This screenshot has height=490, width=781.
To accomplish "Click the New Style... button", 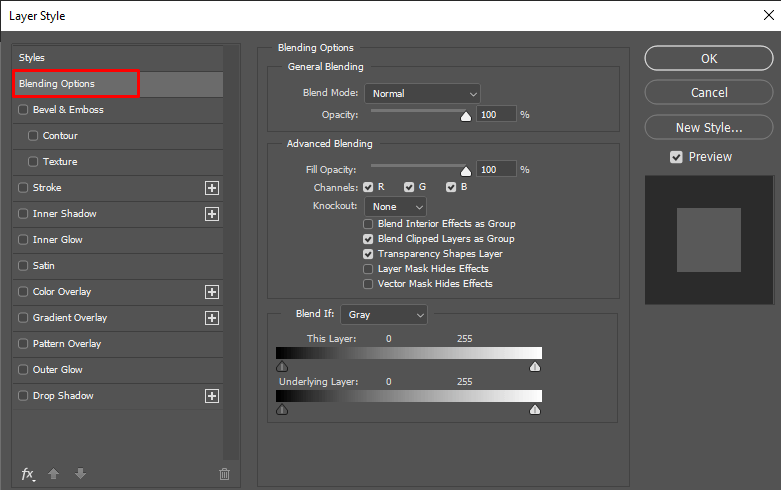I will tap(708, 127).
